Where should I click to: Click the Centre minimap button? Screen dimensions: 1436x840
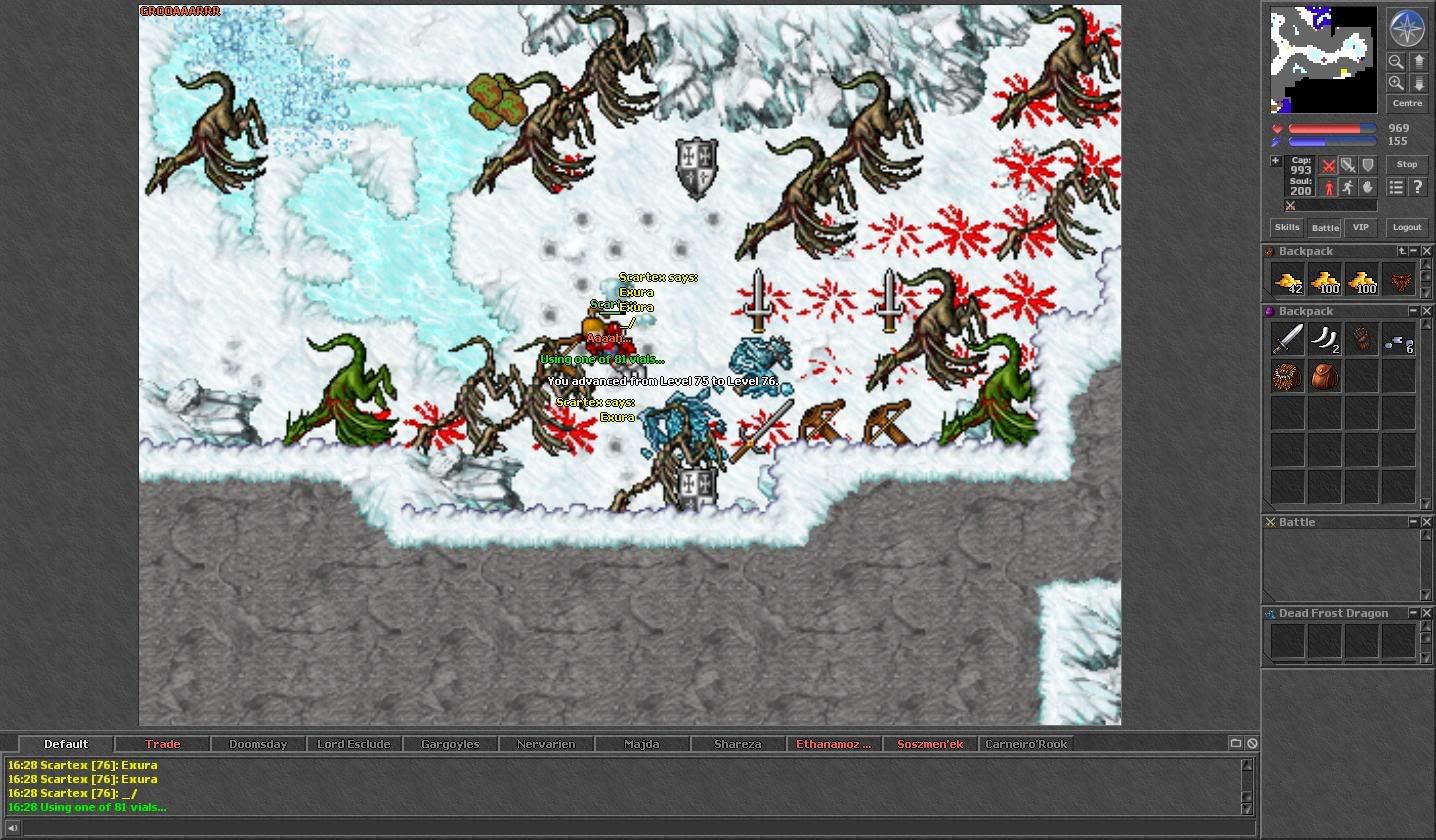pos(1407,103)
